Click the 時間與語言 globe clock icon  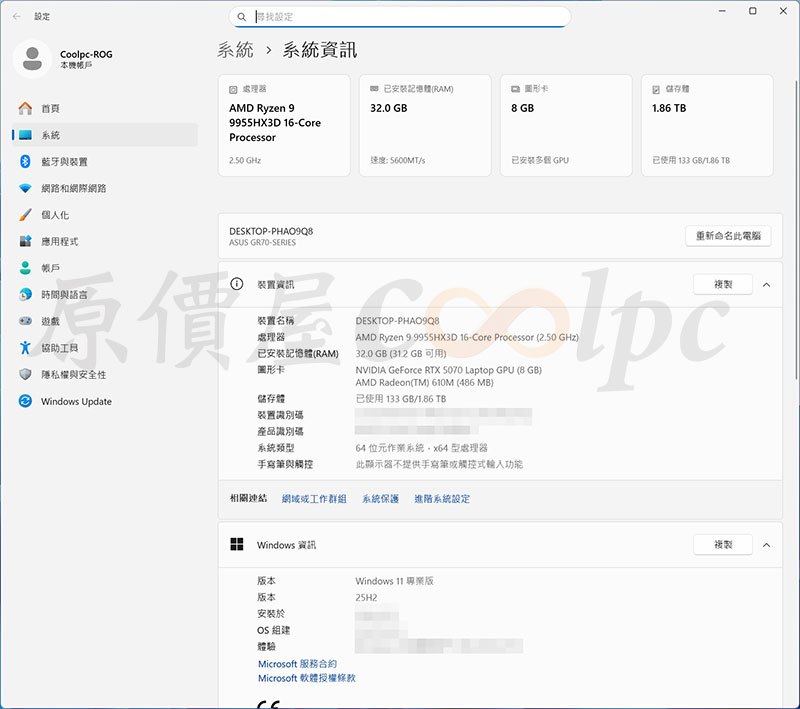pyautogui.click(x=25, y=295)
